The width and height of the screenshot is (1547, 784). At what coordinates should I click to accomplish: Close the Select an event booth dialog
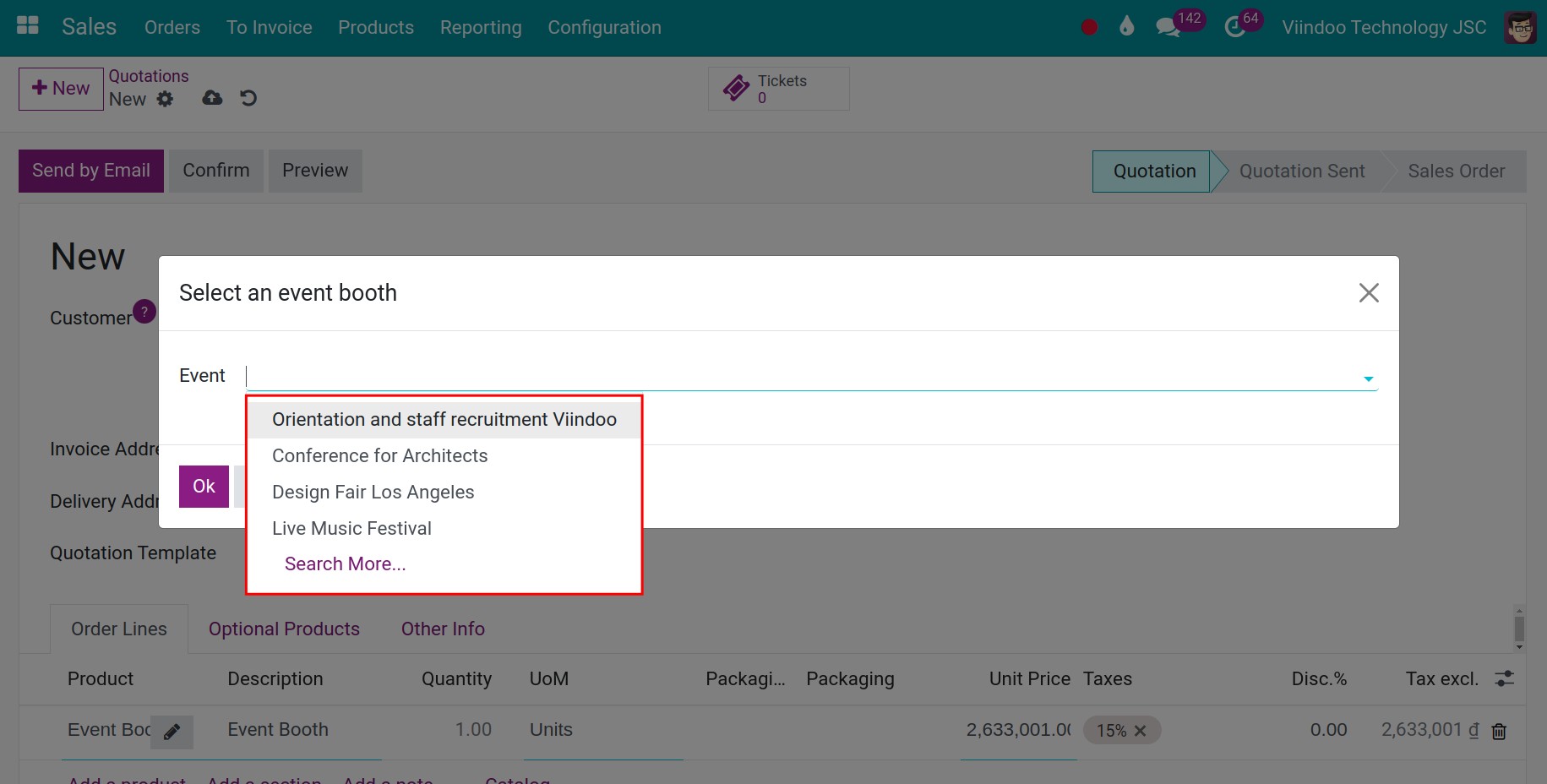coord(1369,292)
